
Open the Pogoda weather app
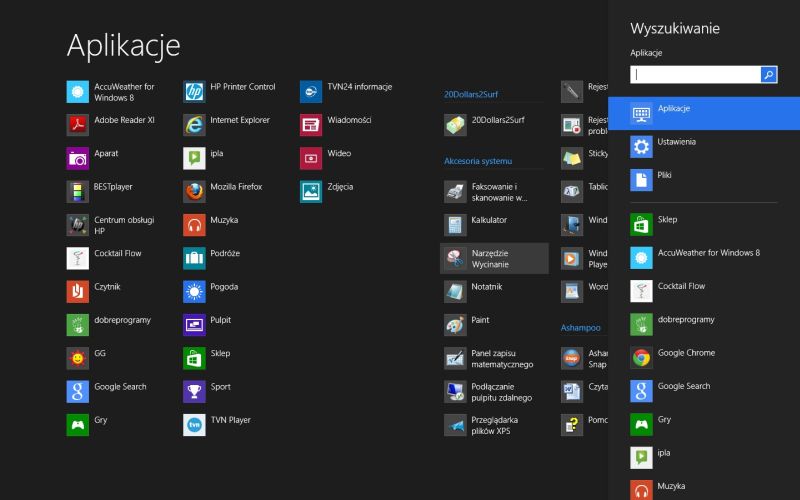click(x=211, y=291)
